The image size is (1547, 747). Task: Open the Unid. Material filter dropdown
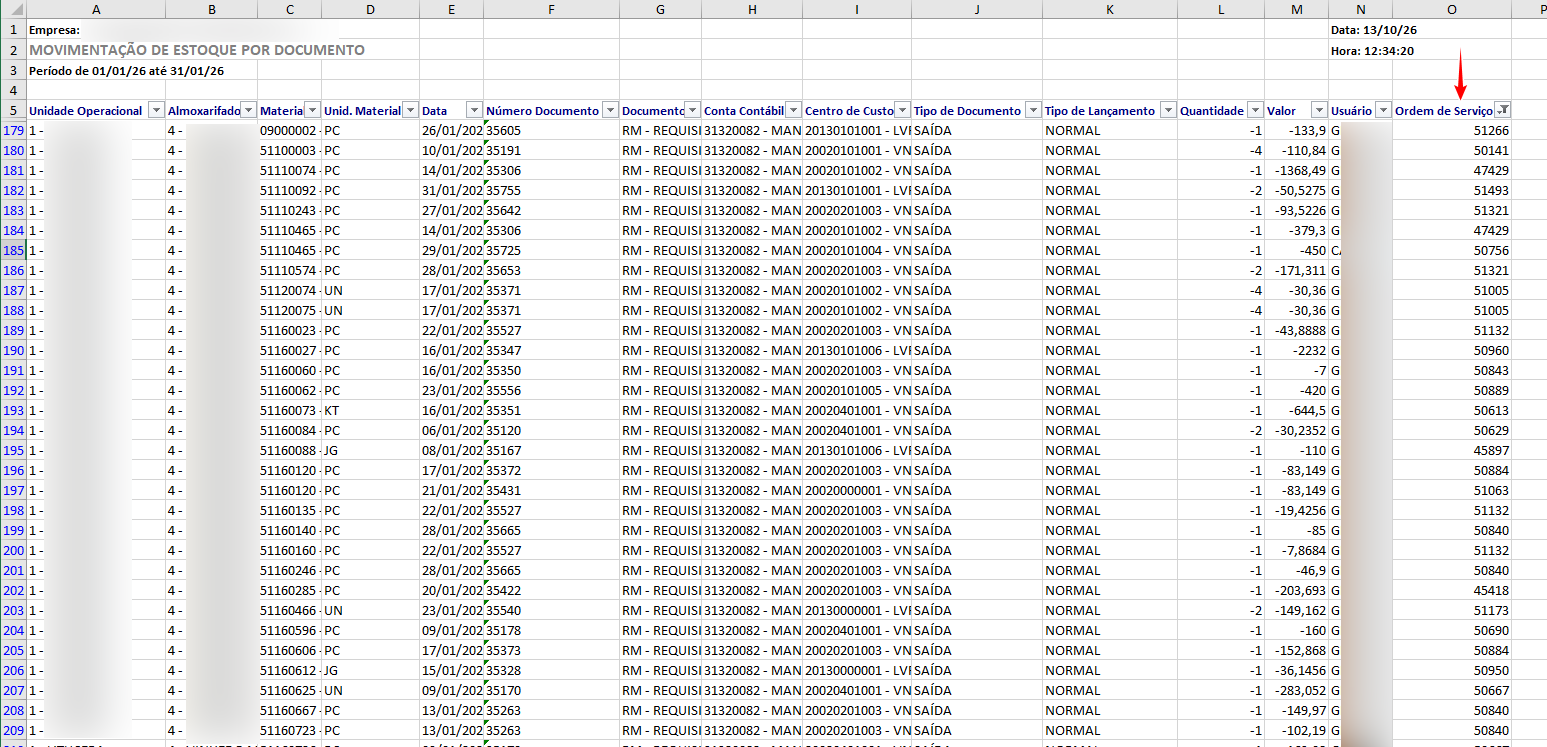click(x=409, y=111)
